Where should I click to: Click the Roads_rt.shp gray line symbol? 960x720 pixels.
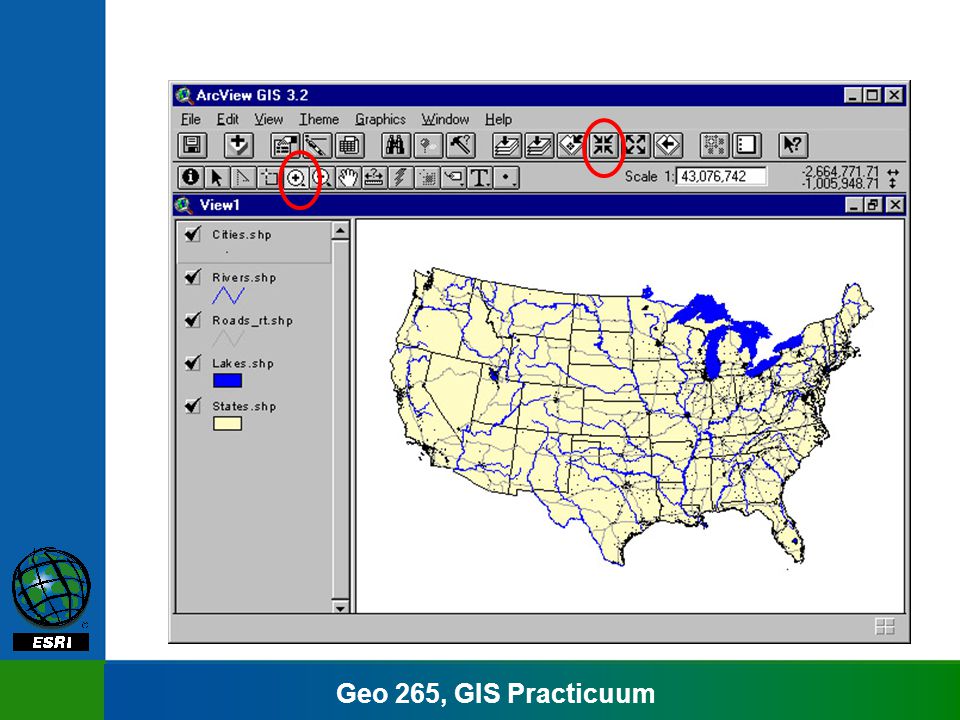228,338
